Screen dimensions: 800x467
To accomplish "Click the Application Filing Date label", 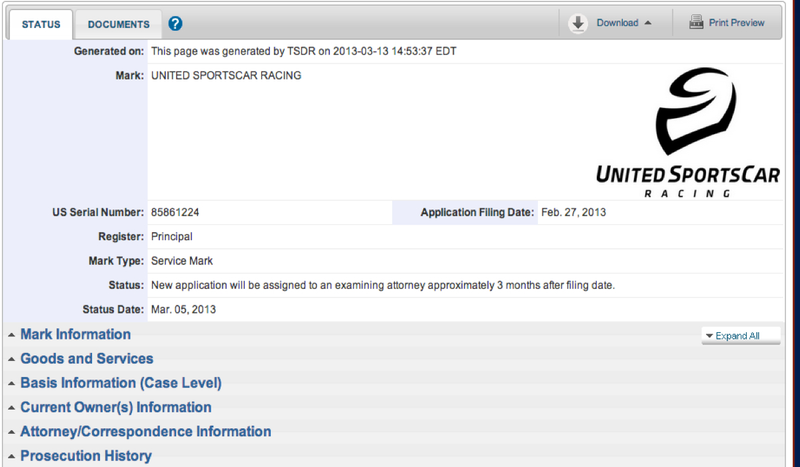I will click(477, 212).
